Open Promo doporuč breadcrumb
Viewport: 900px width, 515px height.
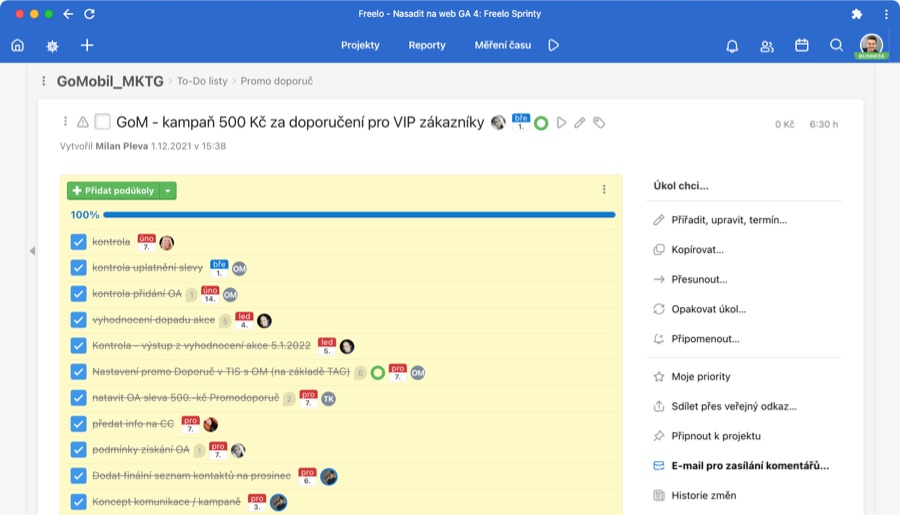pyautogui.click(x=277, y=81)
